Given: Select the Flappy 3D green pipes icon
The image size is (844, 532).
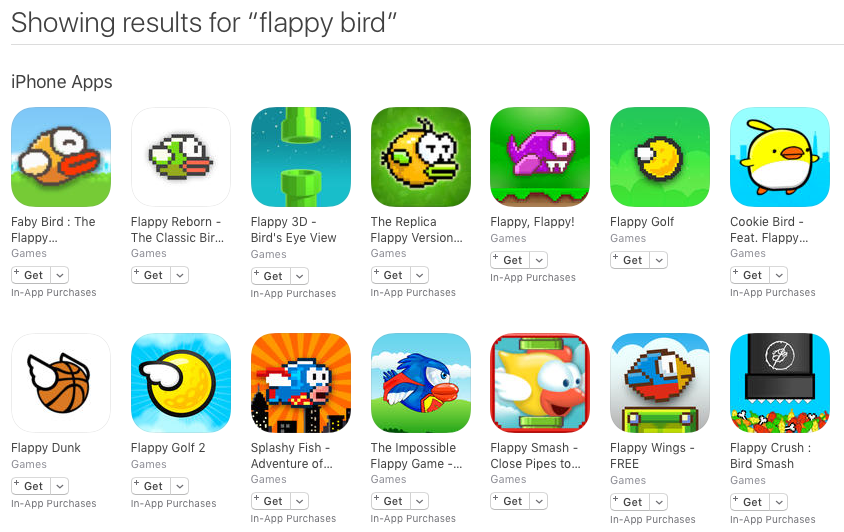Looking at the screenshot, I should point(301,157).
